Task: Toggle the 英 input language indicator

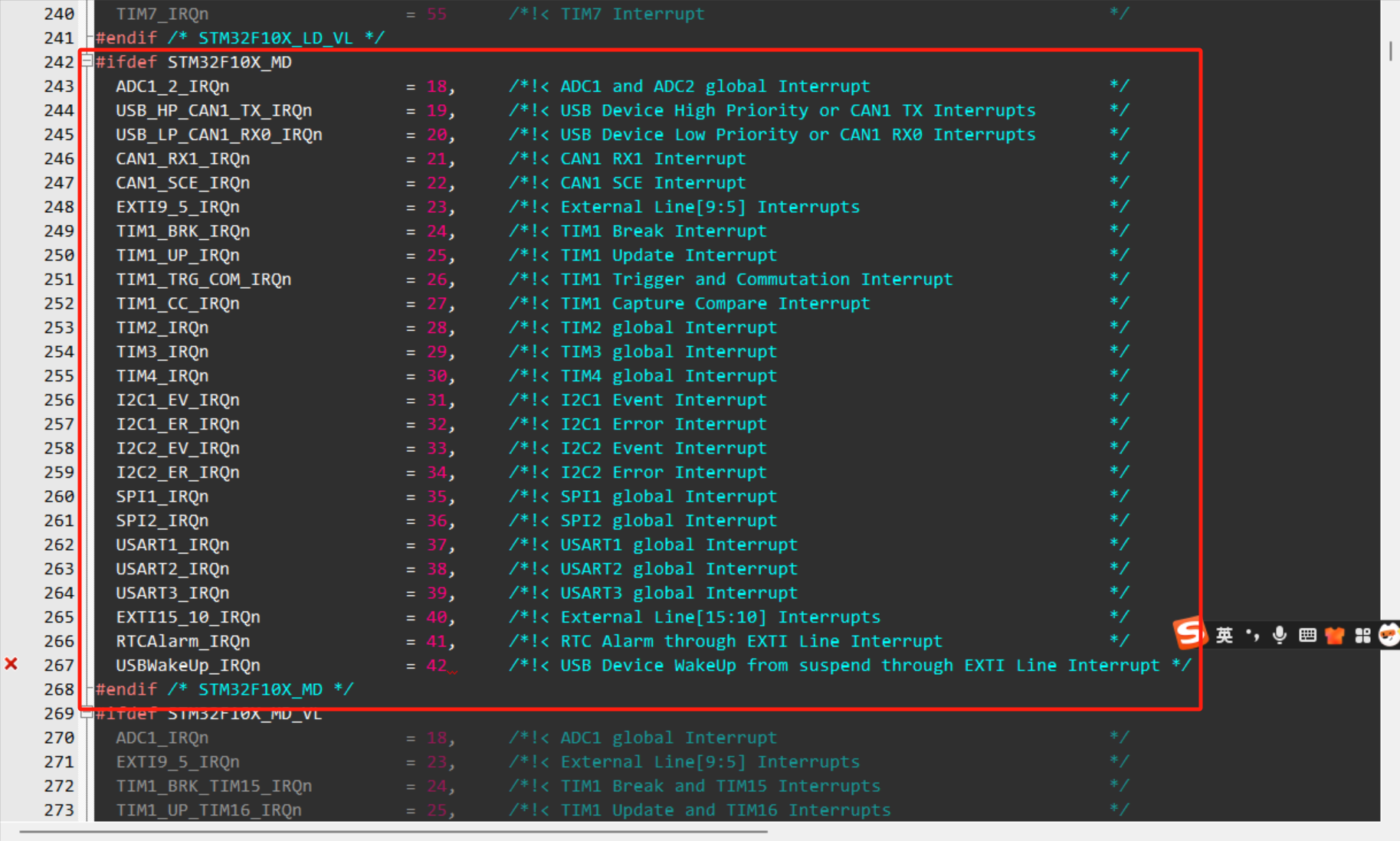Action: (1224, 634)
